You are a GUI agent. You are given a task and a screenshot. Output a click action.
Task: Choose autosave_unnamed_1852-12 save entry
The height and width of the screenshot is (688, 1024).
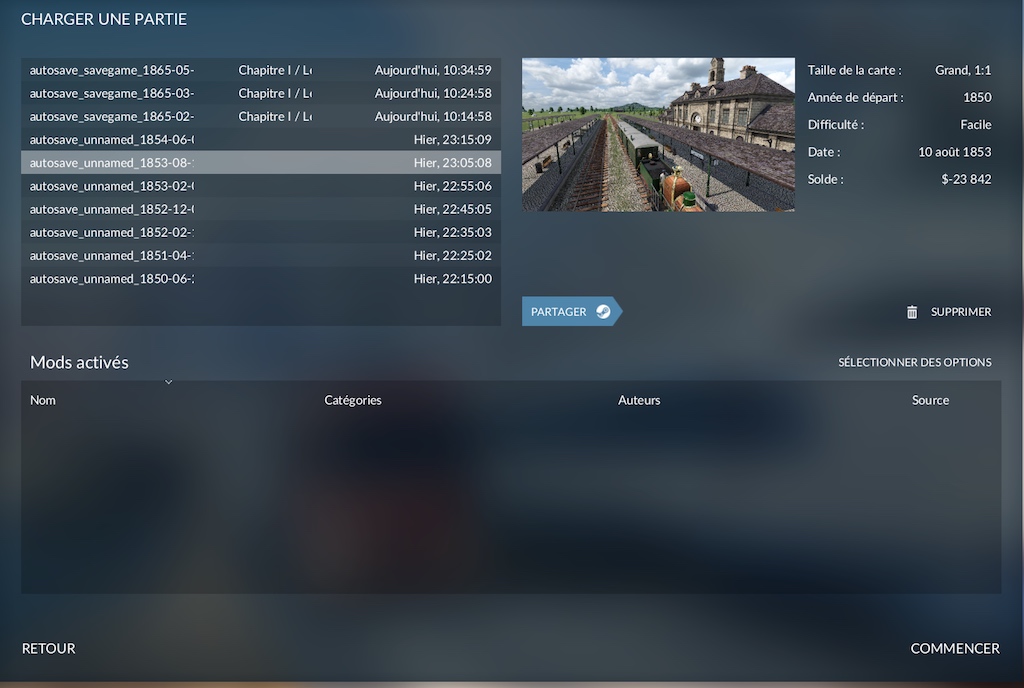coord(261,209)
